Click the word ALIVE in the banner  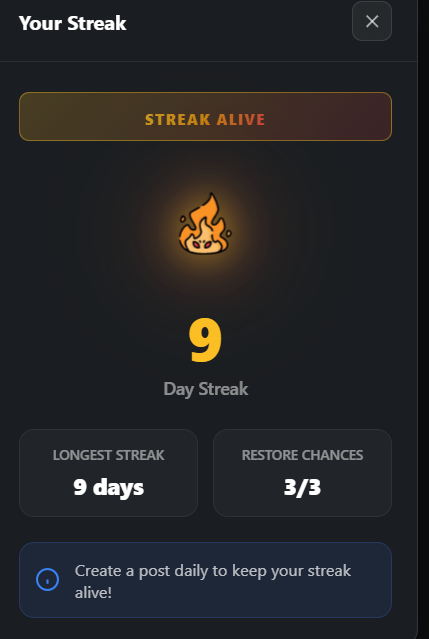tap(241, 120)
